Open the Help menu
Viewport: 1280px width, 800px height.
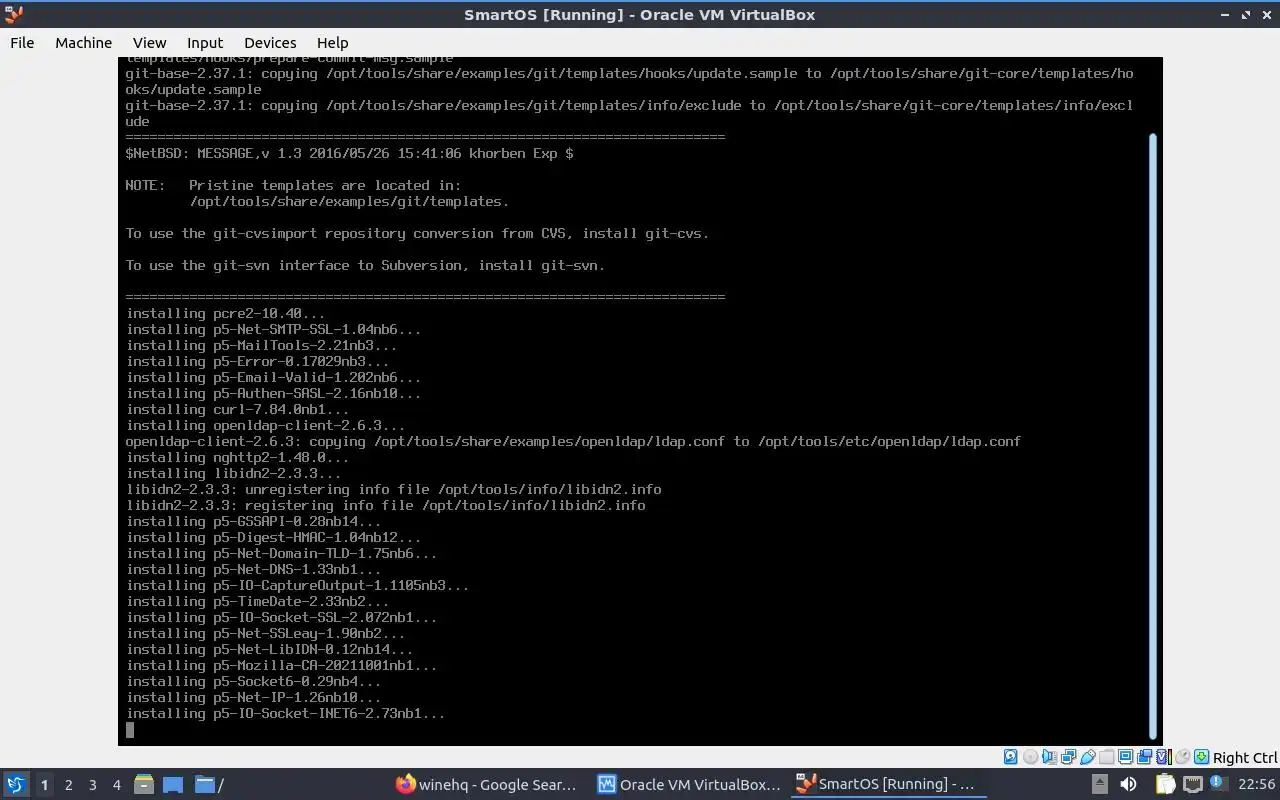[332, 42]
